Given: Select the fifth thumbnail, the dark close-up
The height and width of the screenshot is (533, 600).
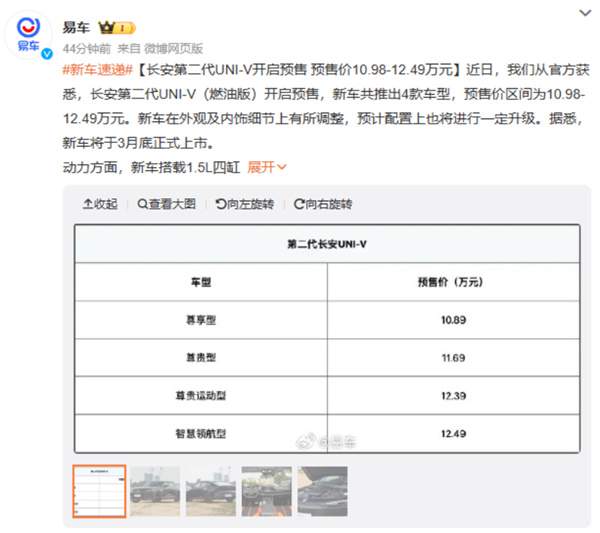Looking at the screenshot, I should 323,491.
